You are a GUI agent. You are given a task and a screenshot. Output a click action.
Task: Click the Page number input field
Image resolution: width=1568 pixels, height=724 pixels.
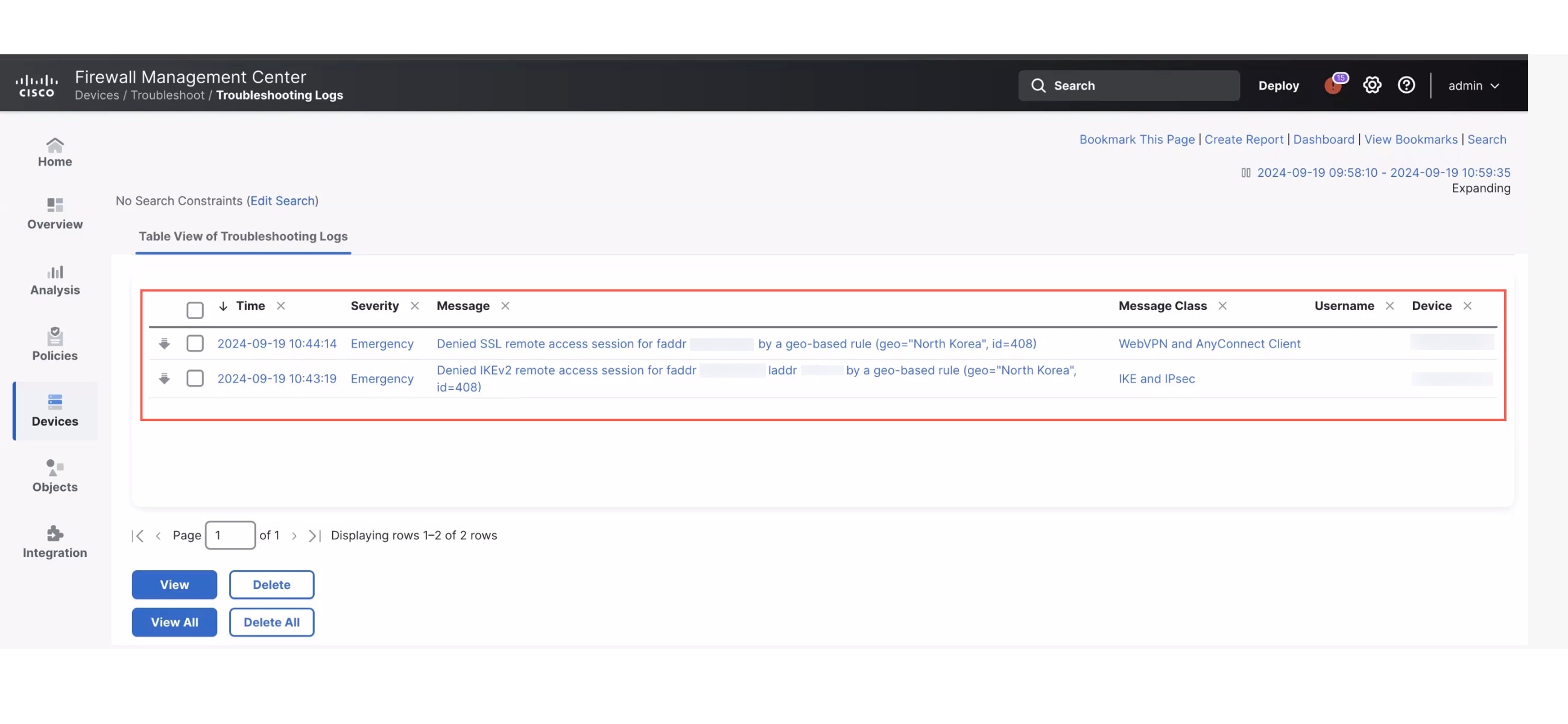click(230, 535)
